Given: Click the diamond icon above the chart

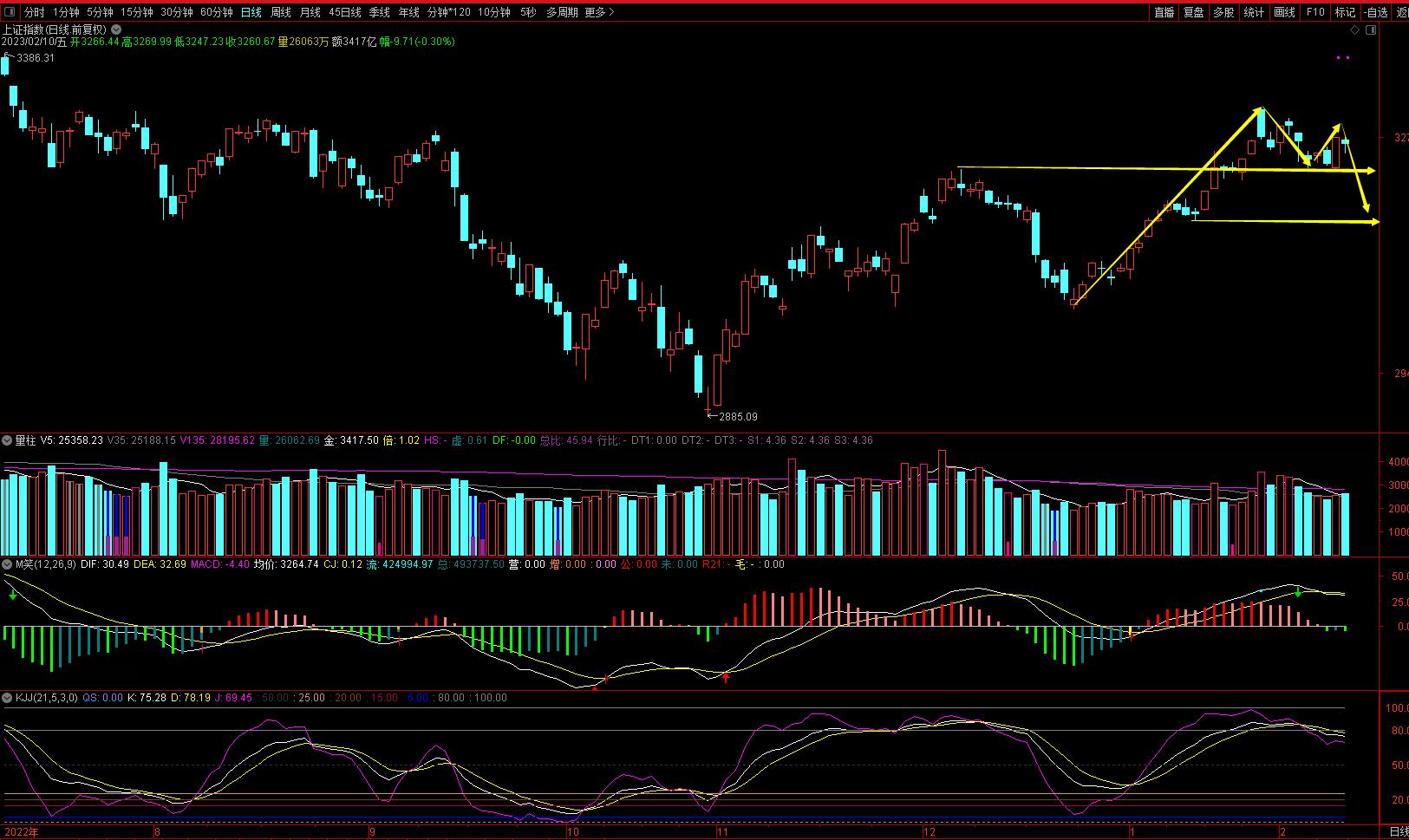Looking at the screenshot, I should point(1354,29).
